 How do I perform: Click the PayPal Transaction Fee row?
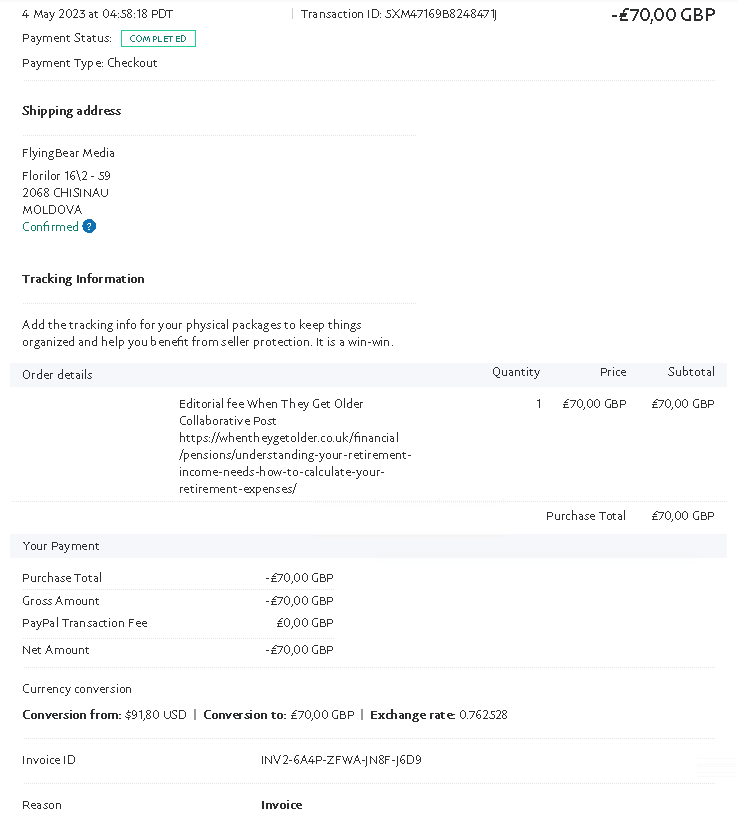[178, 623]
